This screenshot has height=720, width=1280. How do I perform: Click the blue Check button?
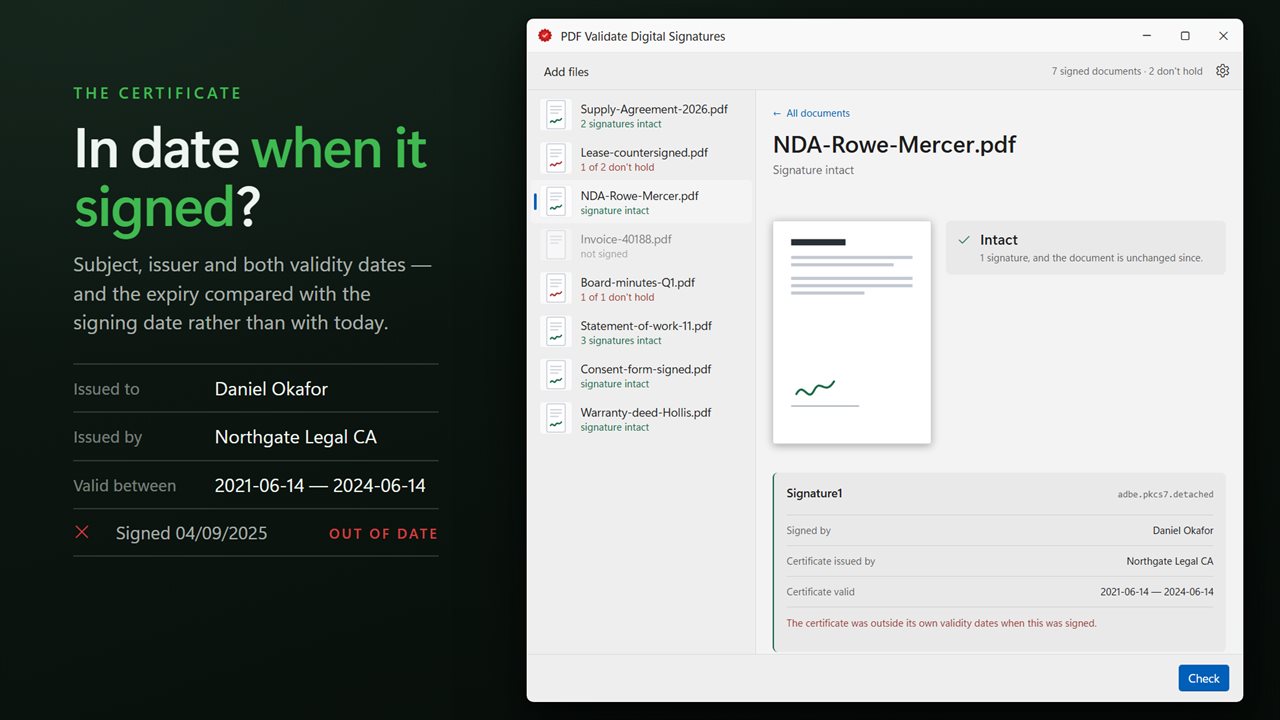(1204, 678)
